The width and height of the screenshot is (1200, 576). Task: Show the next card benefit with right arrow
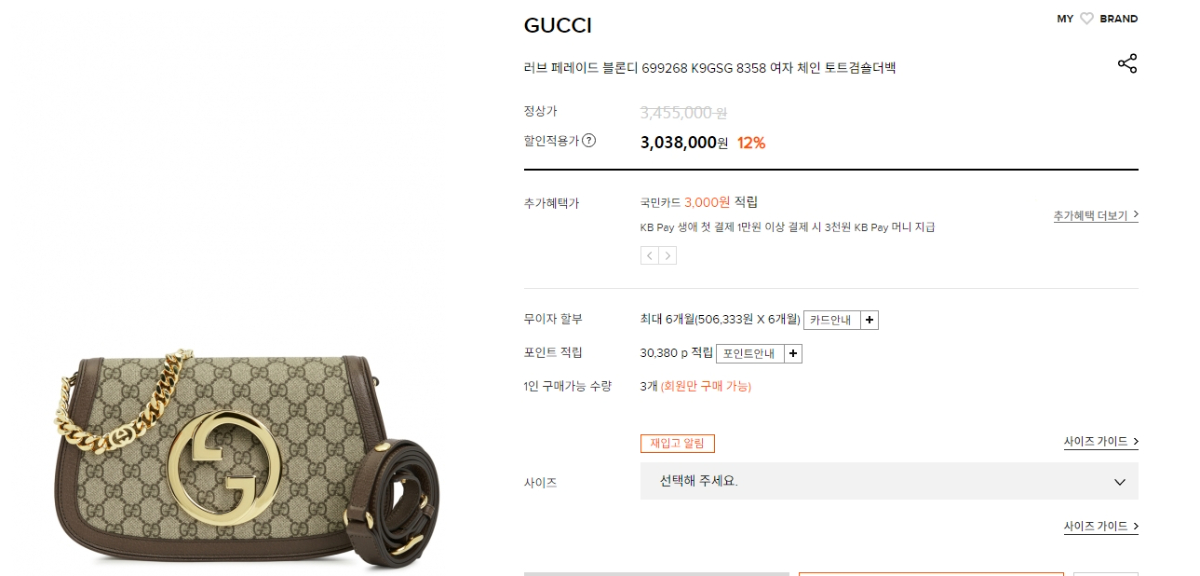pos(668,256)
